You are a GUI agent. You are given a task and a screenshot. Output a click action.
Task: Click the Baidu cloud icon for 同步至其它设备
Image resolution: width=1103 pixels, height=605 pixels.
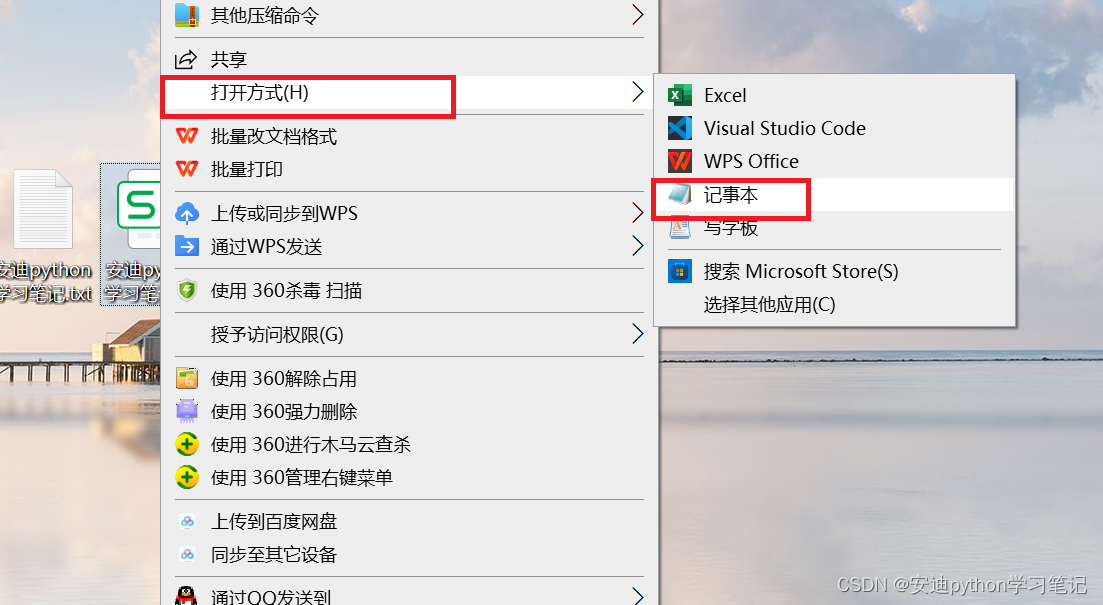(x=187, y=554)
